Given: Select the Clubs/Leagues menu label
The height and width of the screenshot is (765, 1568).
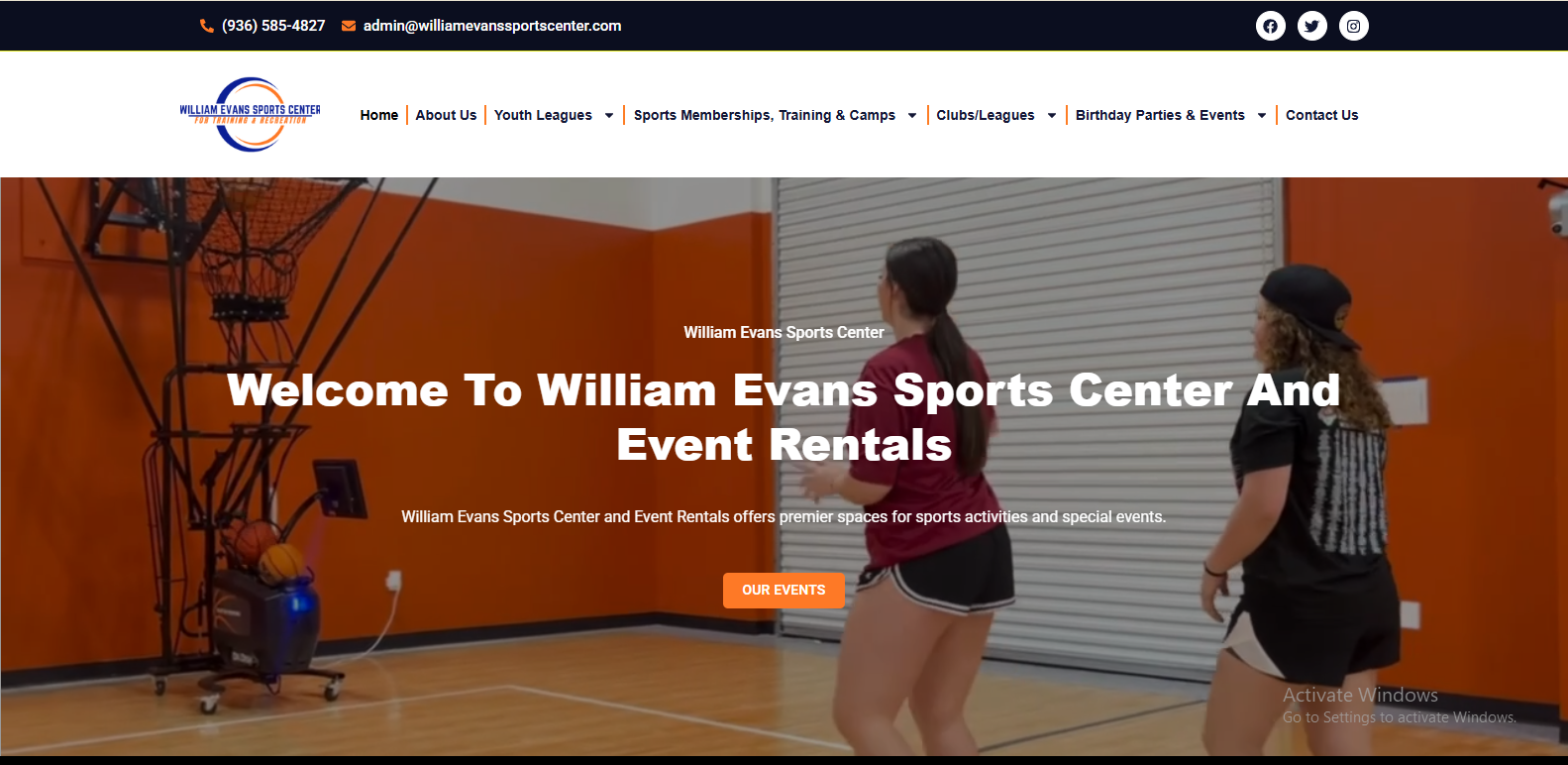Looking at the screenshot, I should (986, 115).
